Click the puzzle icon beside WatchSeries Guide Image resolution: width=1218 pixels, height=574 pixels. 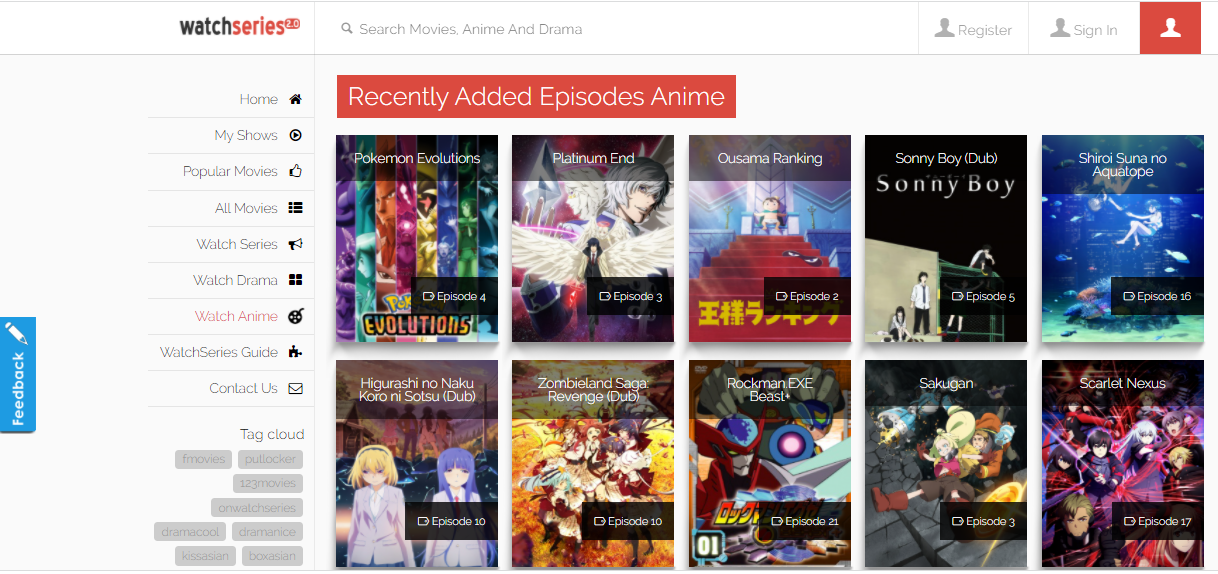295,352
